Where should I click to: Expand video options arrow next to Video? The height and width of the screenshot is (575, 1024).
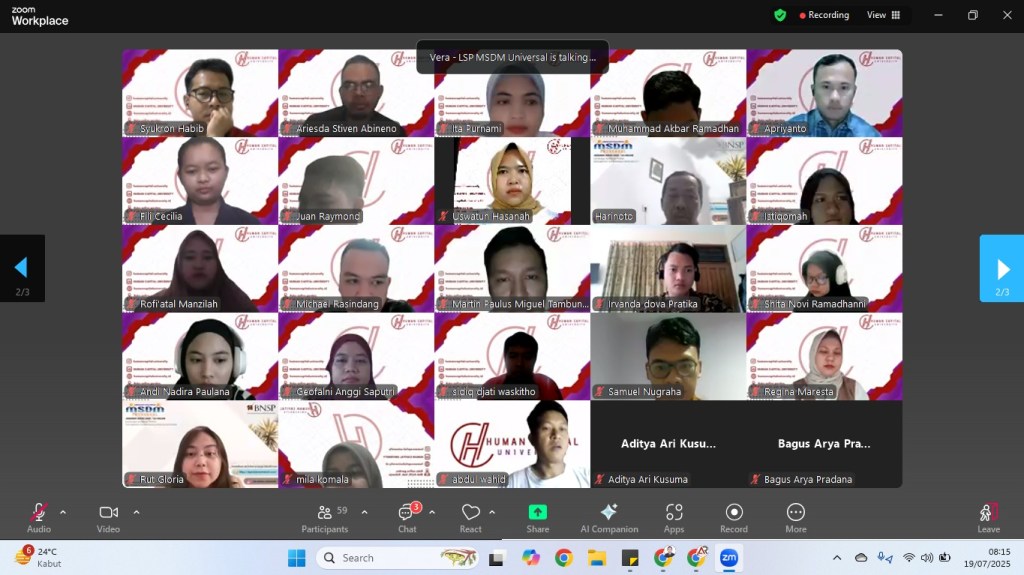click(x=136, y=512)
